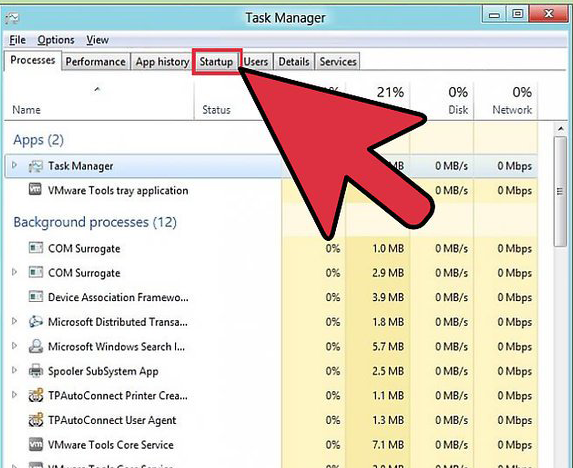This screenshot has height=468, width=573.
Task: Click the process list scrollbar thumb
Action: tap(560, 191)
